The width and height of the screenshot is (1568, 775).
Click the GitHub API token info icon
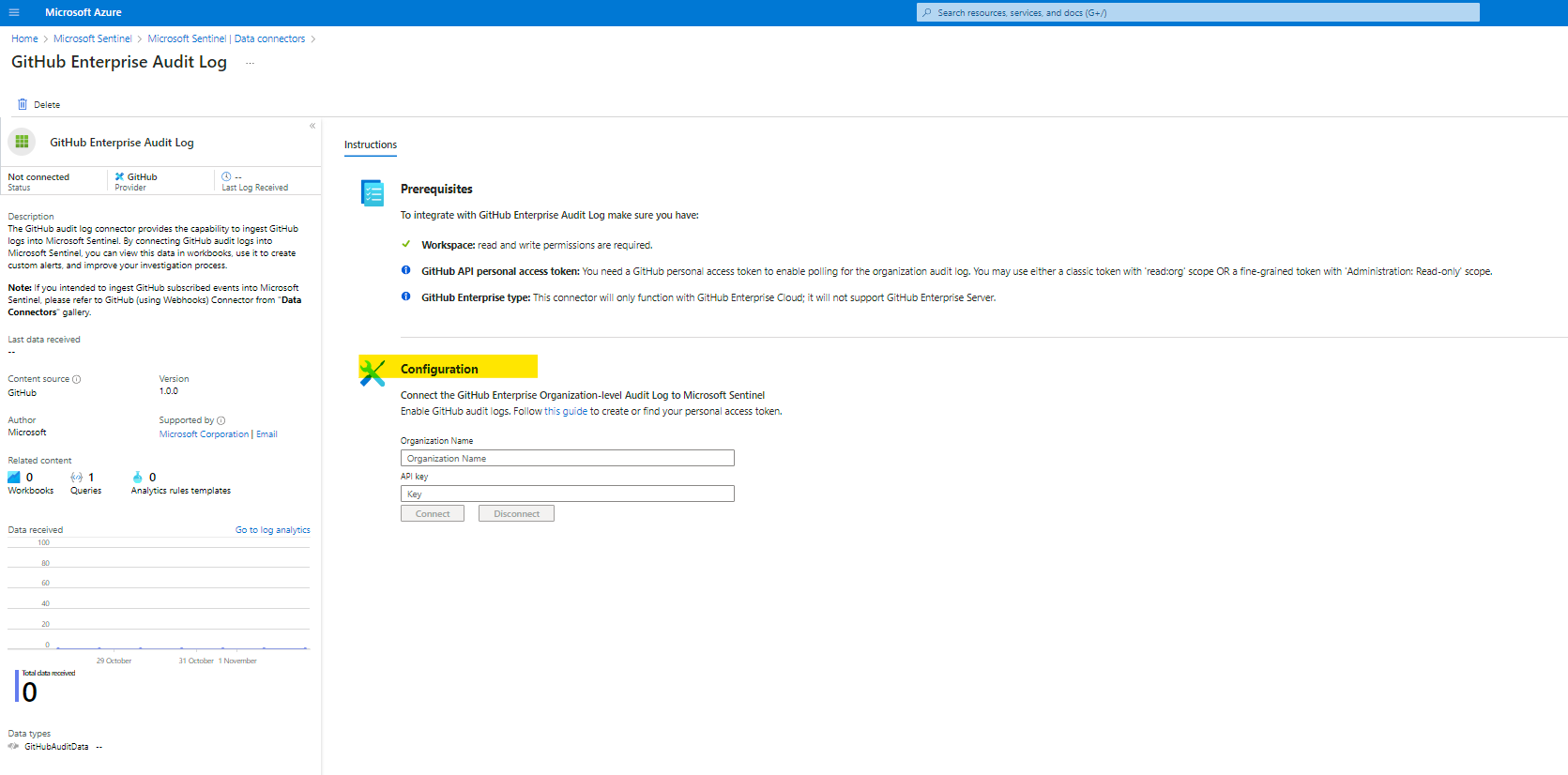[406, 270]
